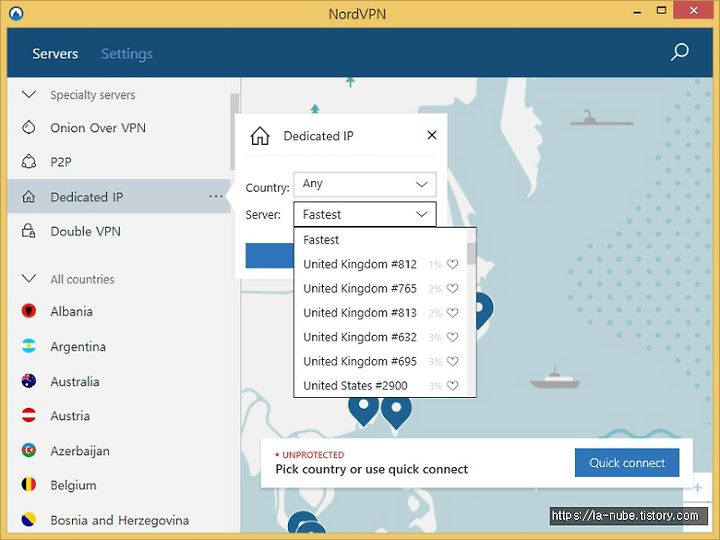Close the NordVPN window
Image resolution: width=720 pixels, height=540 pixels.
click(693, 11)
